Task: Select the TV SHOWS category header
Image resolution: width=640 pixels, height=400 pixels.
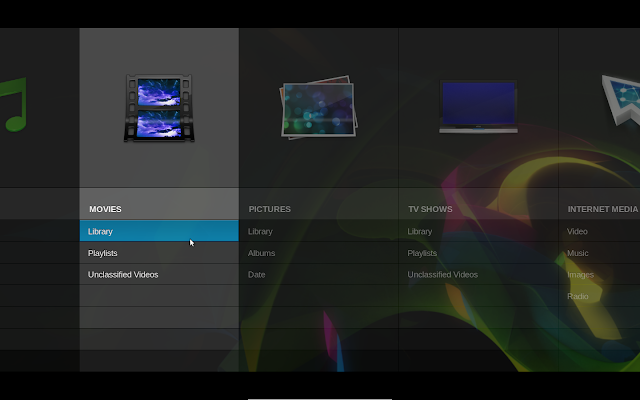Action: click(x=430, y=209)
